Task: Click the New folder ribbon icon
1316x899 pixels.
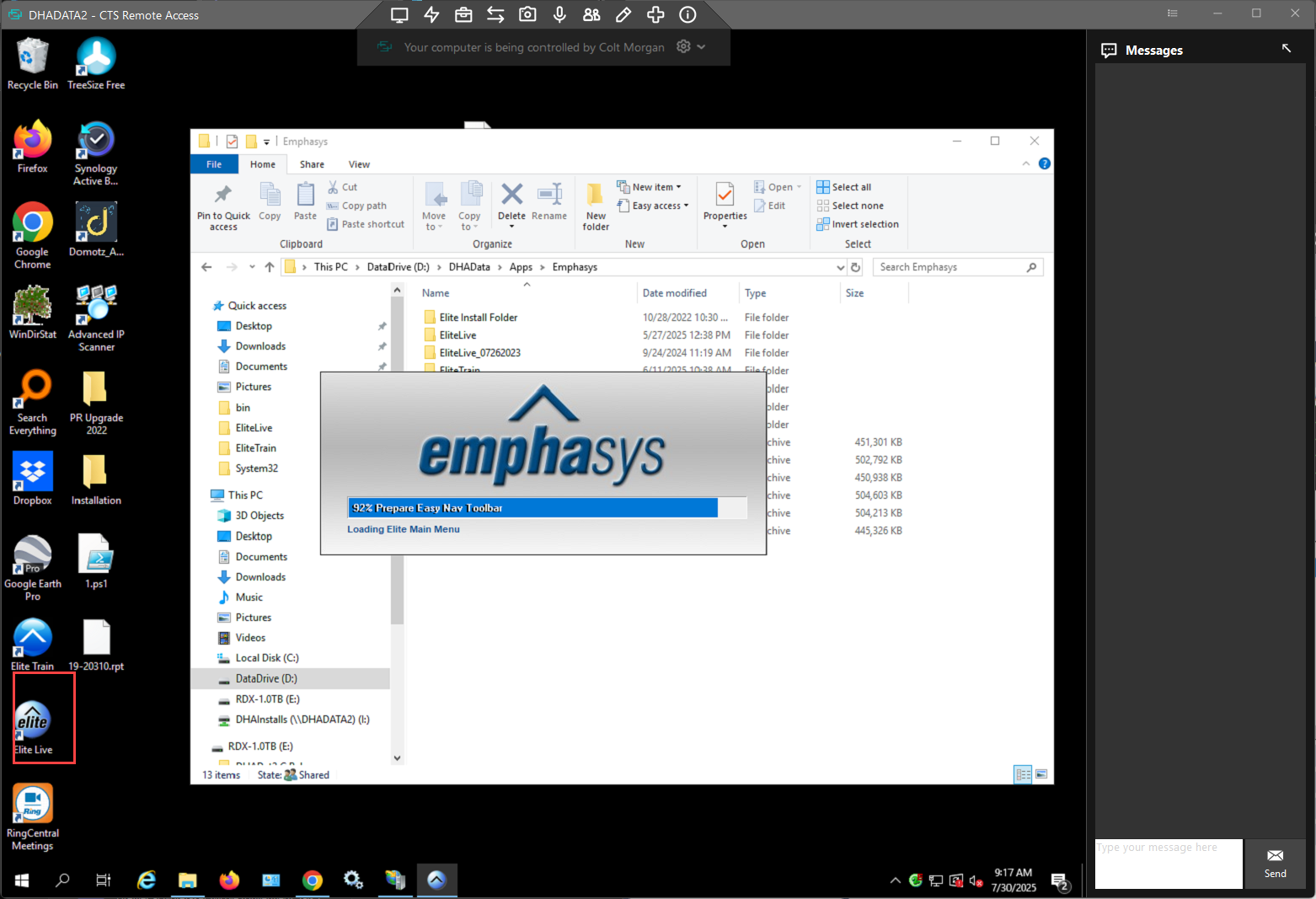Action: pyautogui.click(x=596, y=206)
